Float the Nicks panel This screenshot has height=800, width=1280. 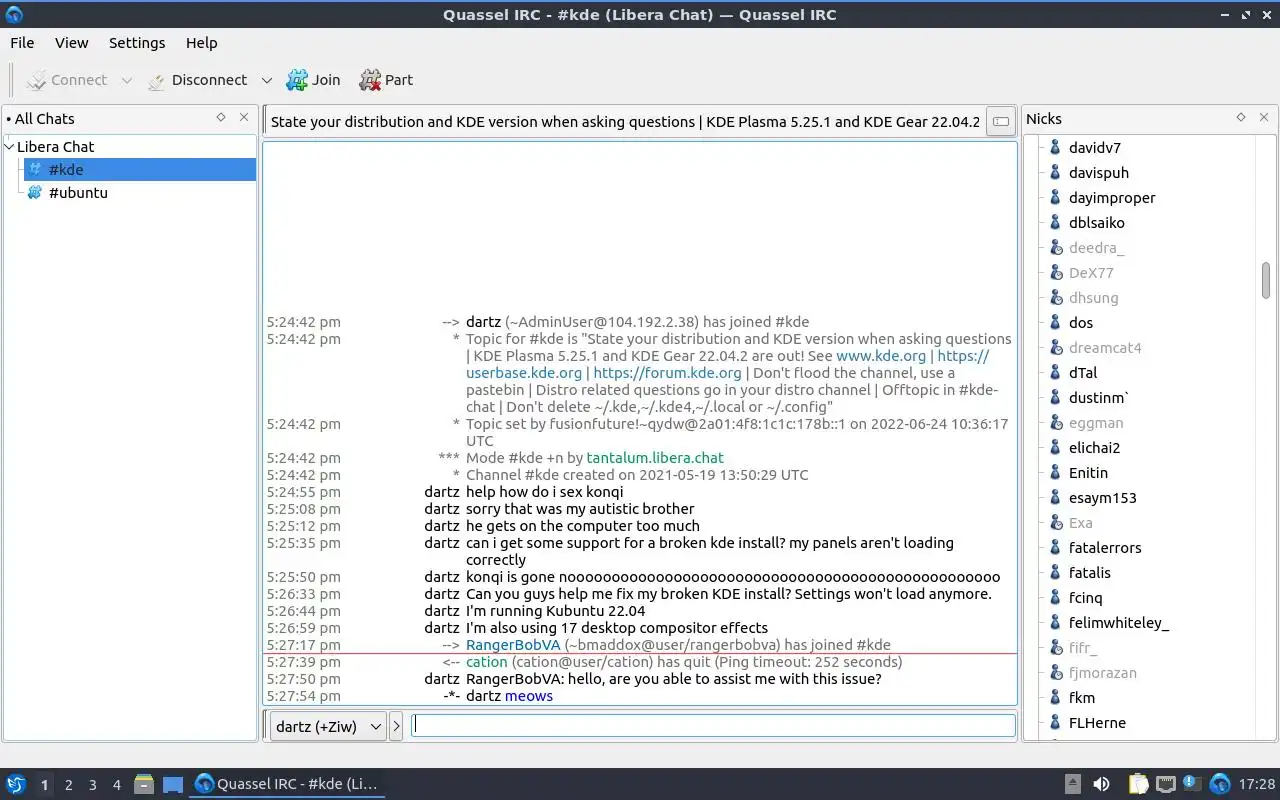tap(1241, 118)
